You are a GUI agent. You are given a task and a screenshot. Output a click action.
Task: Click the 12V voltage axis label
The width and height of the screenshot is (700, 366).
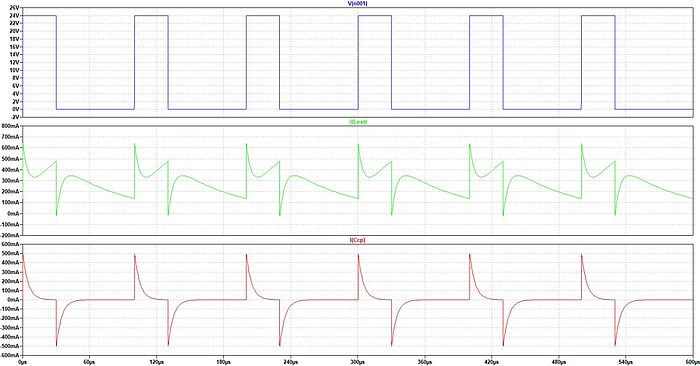tap(15, 62)
